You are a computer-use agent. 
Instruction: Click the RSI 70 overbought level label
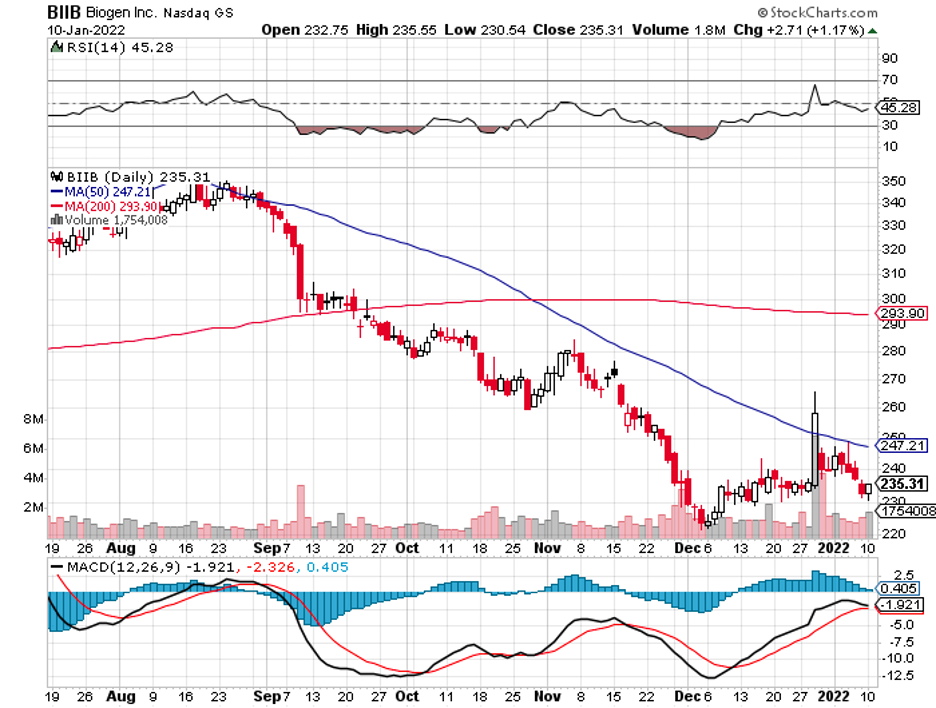click(x=889, y=79)
